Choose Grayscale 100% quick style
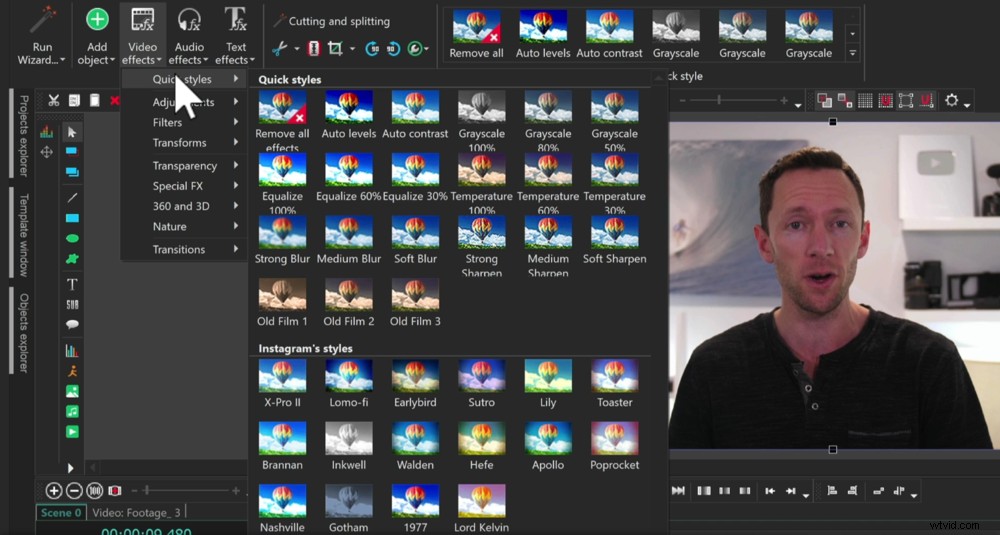This screenshot has height=535, width=1000. tap(482, 120)
